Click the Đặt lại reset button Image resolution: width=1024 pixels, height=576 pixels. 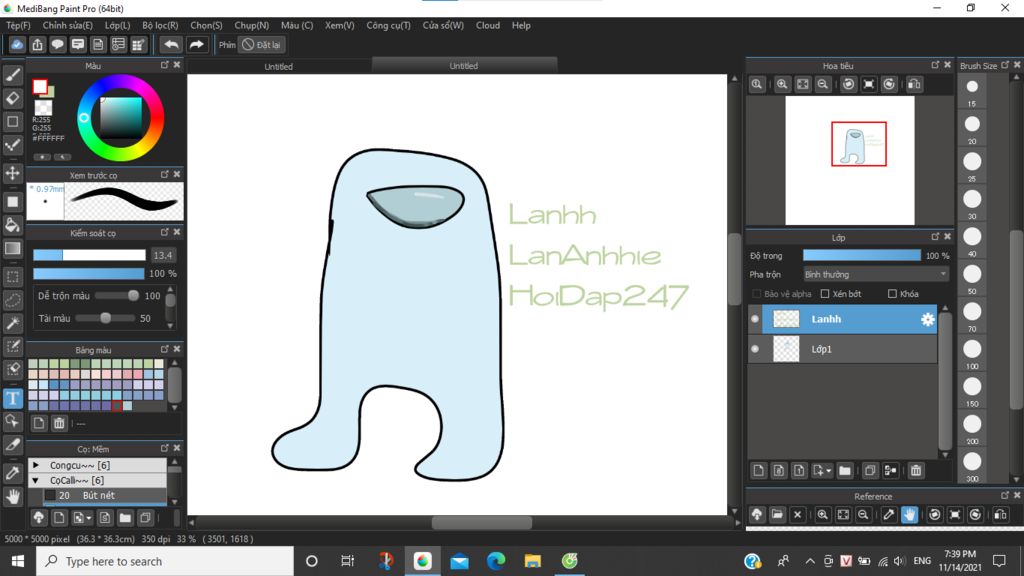tap(262, 45)
